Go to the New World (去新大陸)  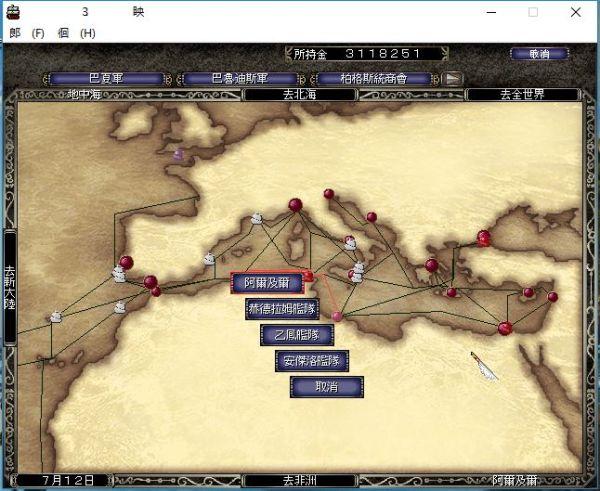10,288
